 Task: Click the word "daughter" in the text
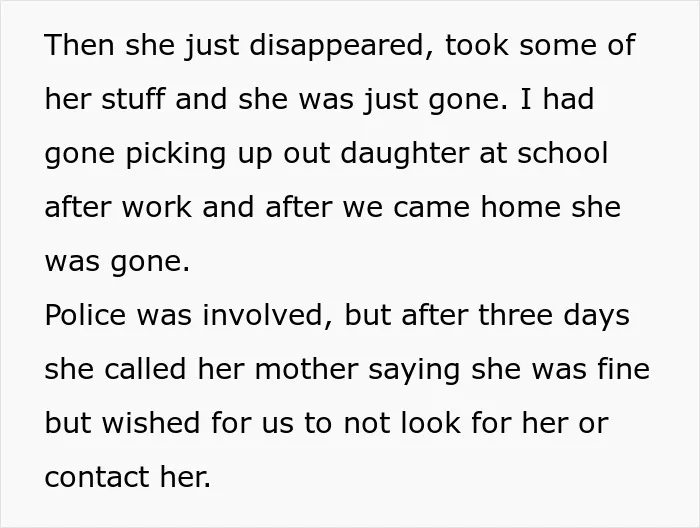tap(404, 154)
